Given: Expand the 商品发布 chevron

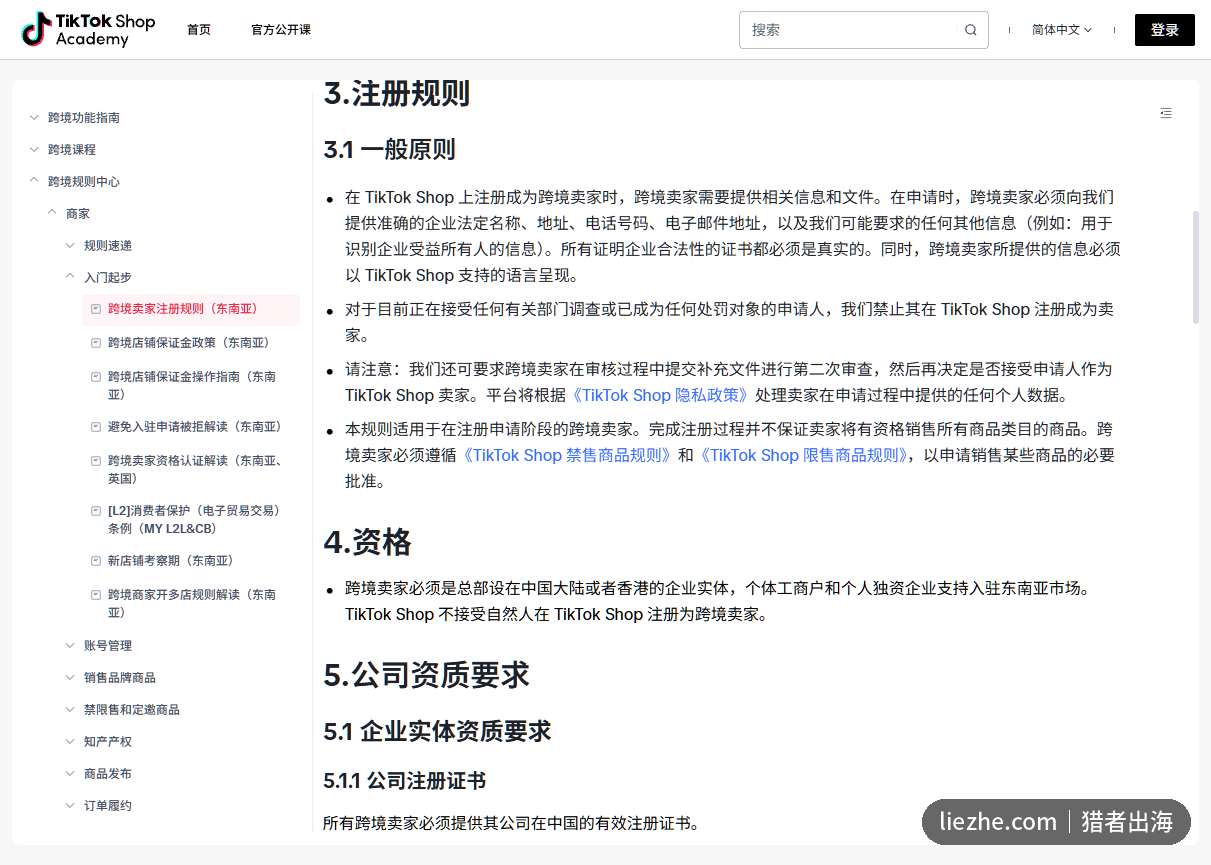Looking at the screenshot, I should (70, 774).
